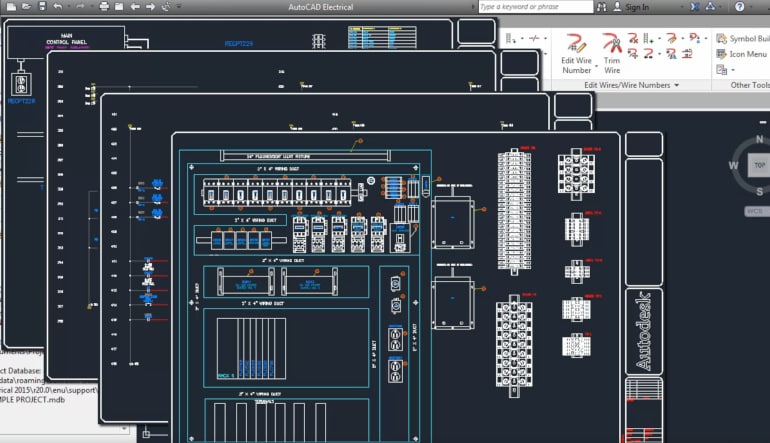
Task: Click the TOP face of the ViewCube
Action: (759, 165)
